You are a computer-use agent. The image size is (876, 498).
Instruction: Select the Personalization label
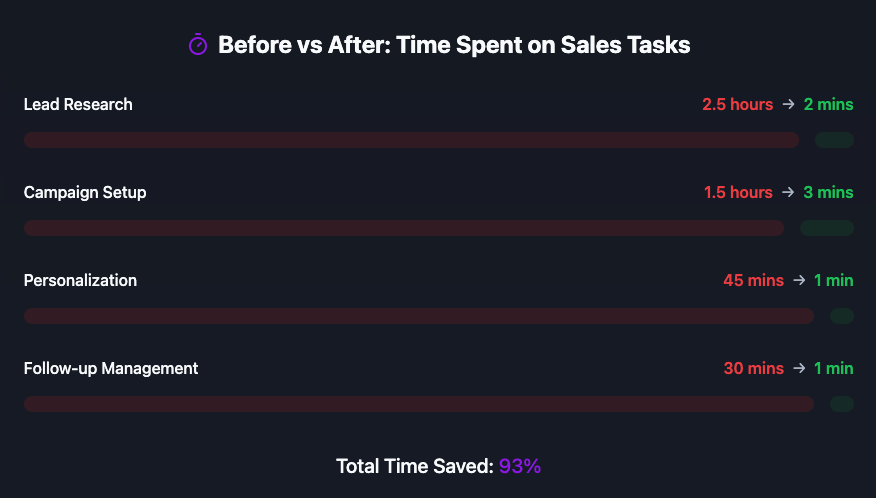80,280
